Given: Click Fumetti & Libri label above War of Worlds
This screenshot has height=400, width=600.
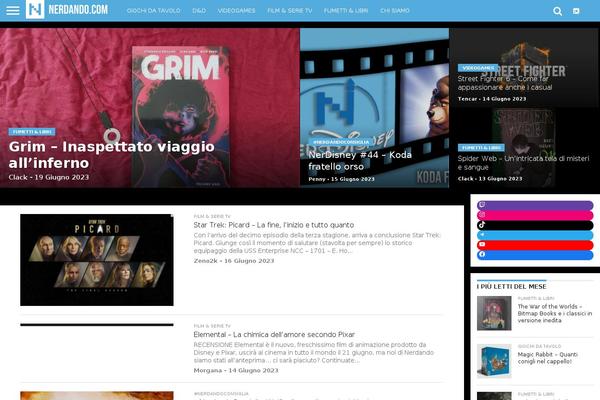Looking at the screenshot, I should pyautogui.click(x=536, y=298).
